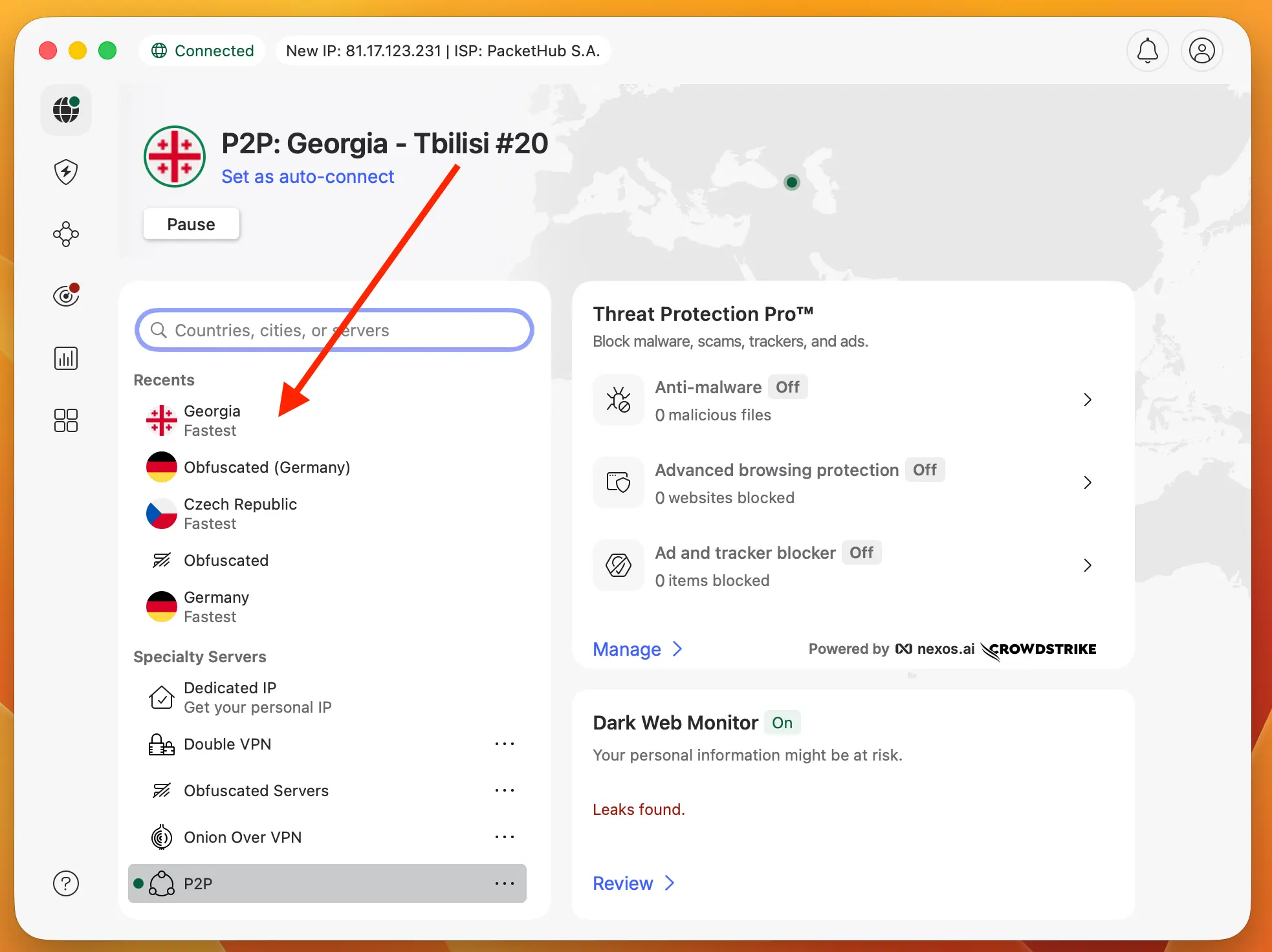Open Threat Protection via shield sidebar icon
Viewport: 1272px width, 952px height.
[x=65, y=172]
